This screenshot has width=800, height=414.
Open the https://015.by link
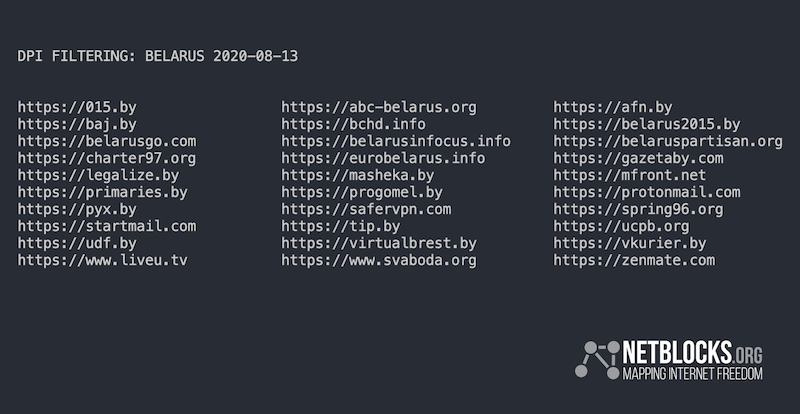click(x=77, y=107)
